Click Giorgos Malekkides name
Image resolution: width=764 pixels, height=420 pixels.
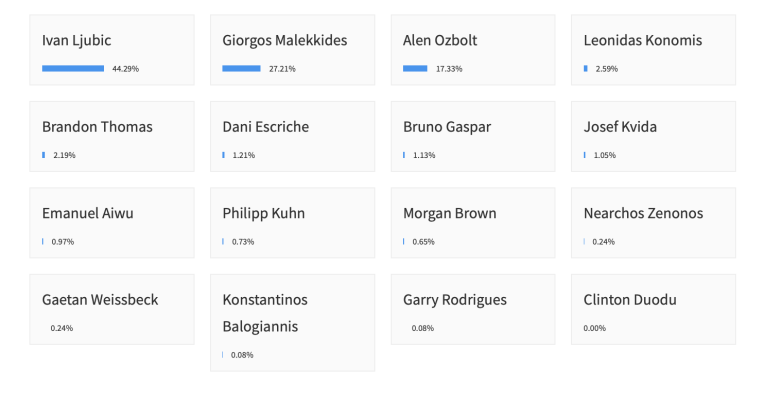tap(285, 40)
